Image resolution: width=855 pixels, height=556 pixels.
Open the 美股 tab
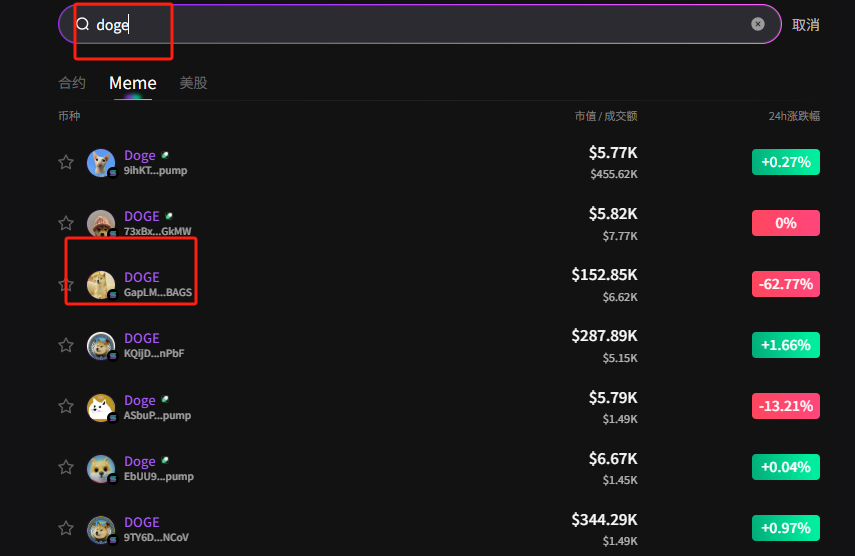click(194, 83)
